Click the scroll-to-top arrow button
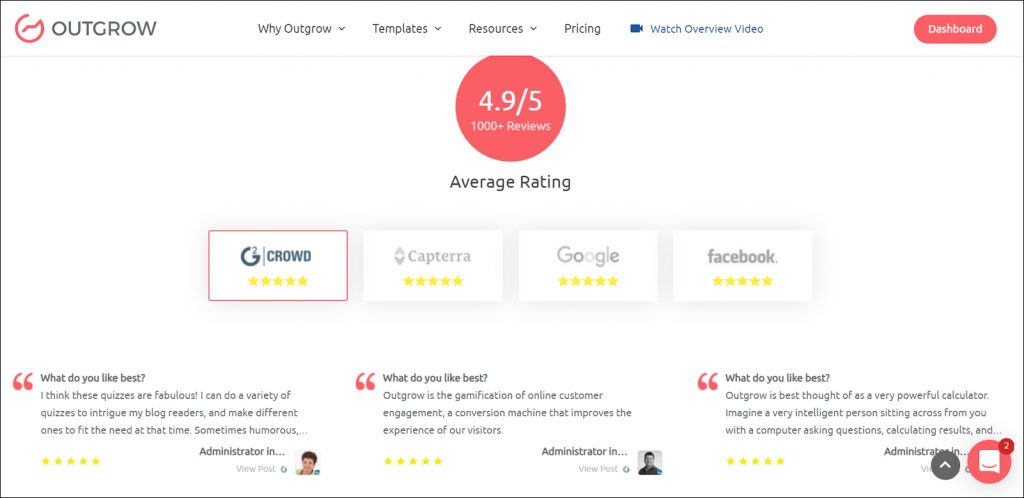 pos(945,465)
